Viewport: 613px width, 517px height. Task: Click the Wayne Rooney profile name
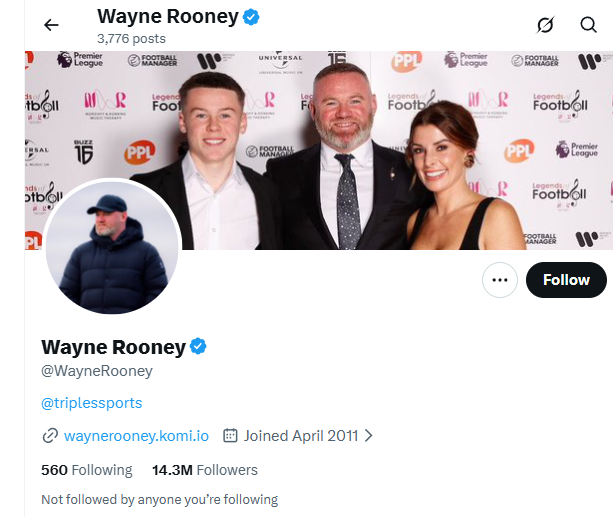114,347
